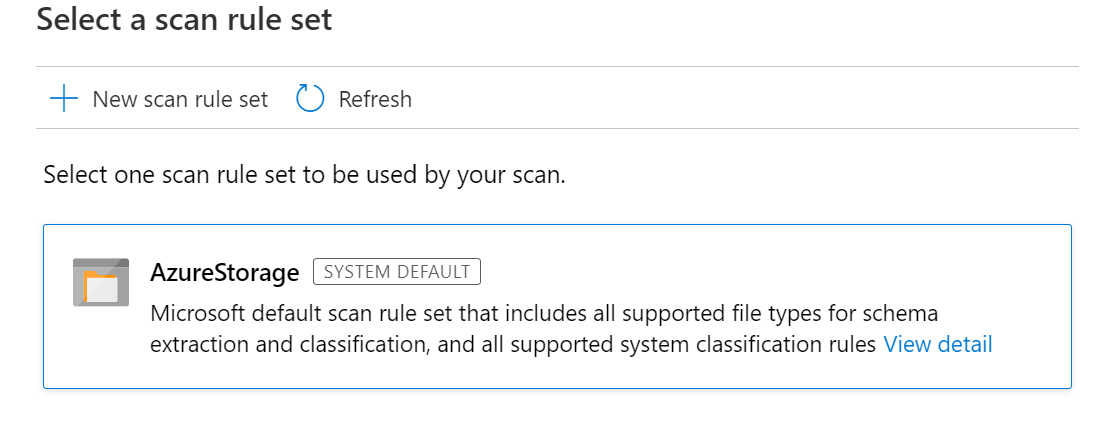Click the AzureStorage storage icon
Image resolution: width=1114 pixels, height=445 pixels.
101,283
